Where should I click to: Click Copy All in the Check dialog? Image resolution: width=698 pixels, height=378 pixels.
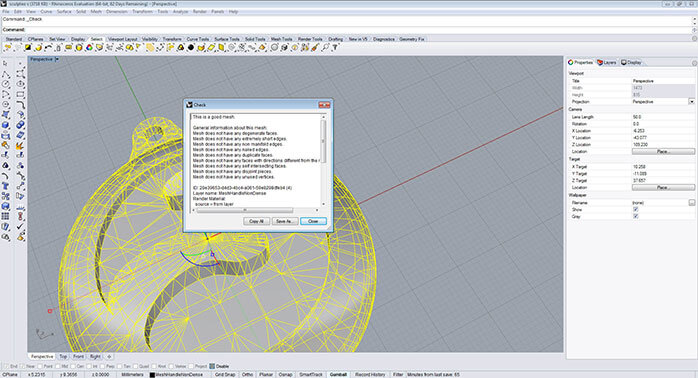click(x=256, y=221)
